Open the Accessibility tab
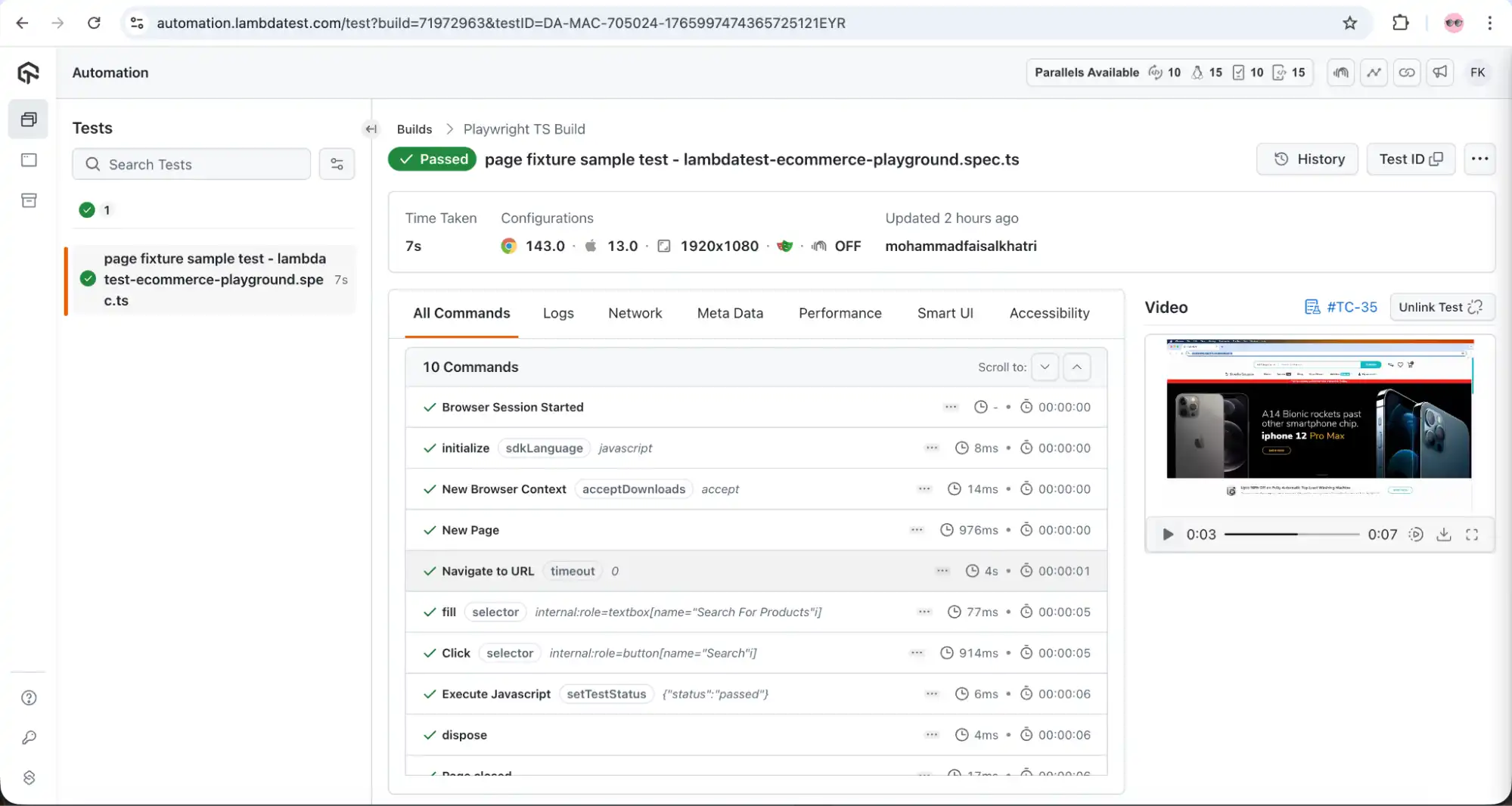The height and width of the screenshot is (806, 1512). (1049, 313)
